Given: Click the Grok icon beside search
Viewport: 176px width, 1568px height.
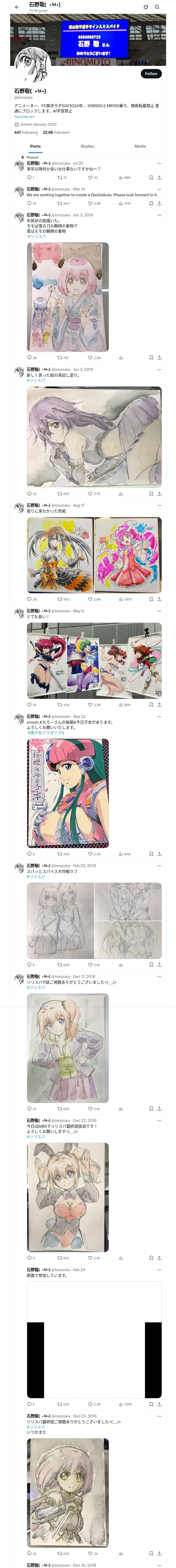Looking at the screenshot, I should click(x=146, y=7).
